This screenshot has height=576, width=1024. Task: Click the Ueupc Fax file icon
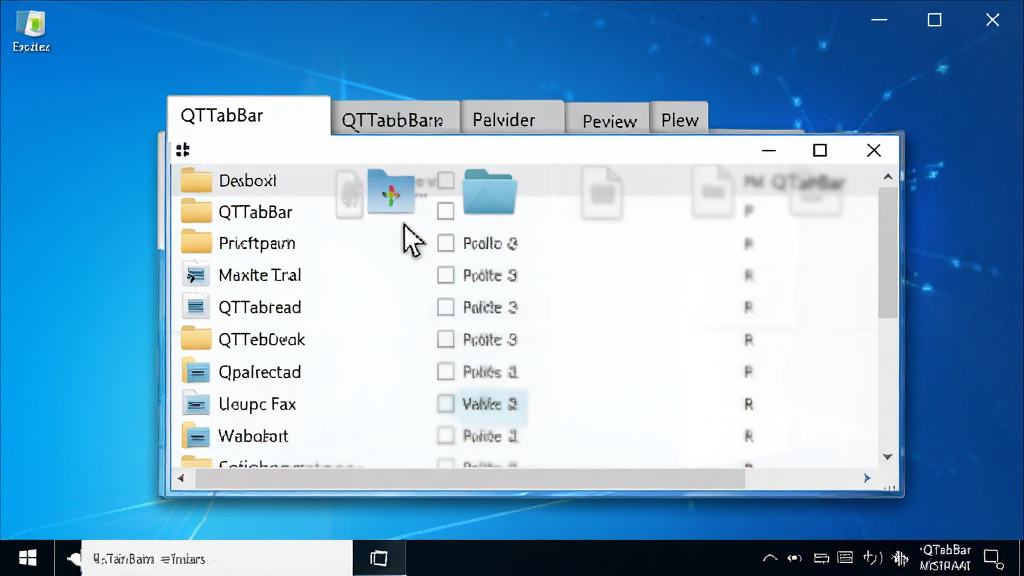click(x=196, y=404)
